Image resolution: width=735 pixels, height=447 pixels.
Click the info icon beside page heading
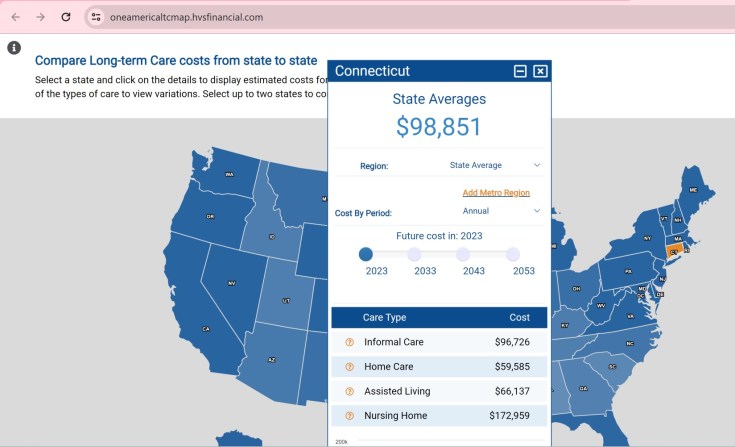coord(14,48)
